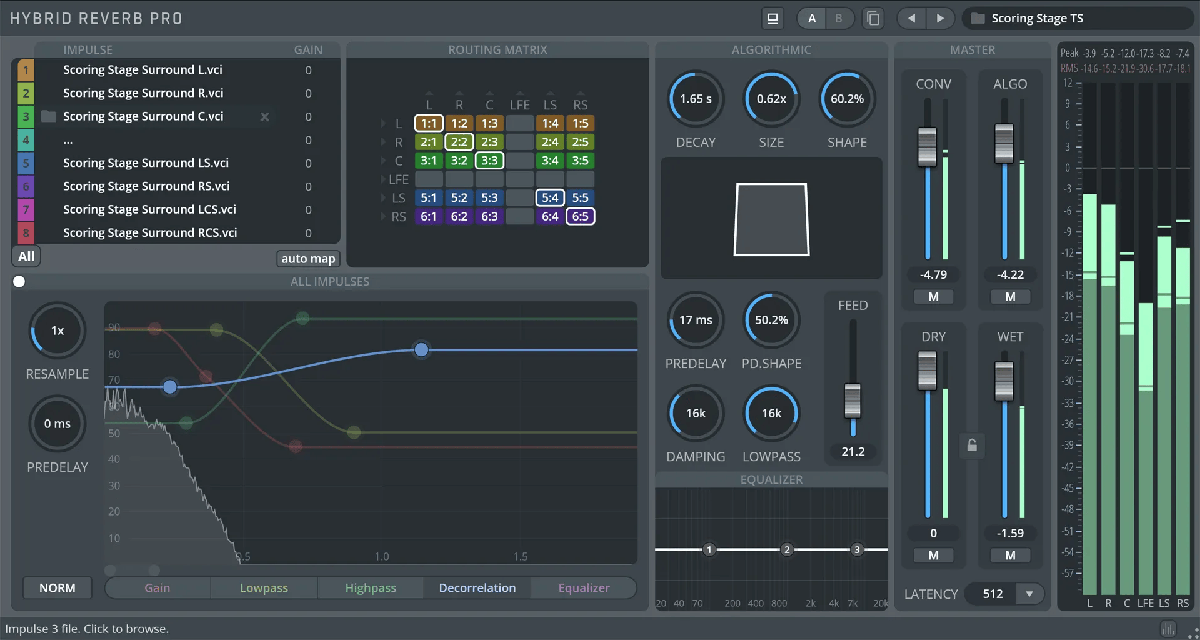Image resolution: width=1200 pixels, height=640 pixels.
Task: Go to the next preset arrow
Action: coord(939,18)
